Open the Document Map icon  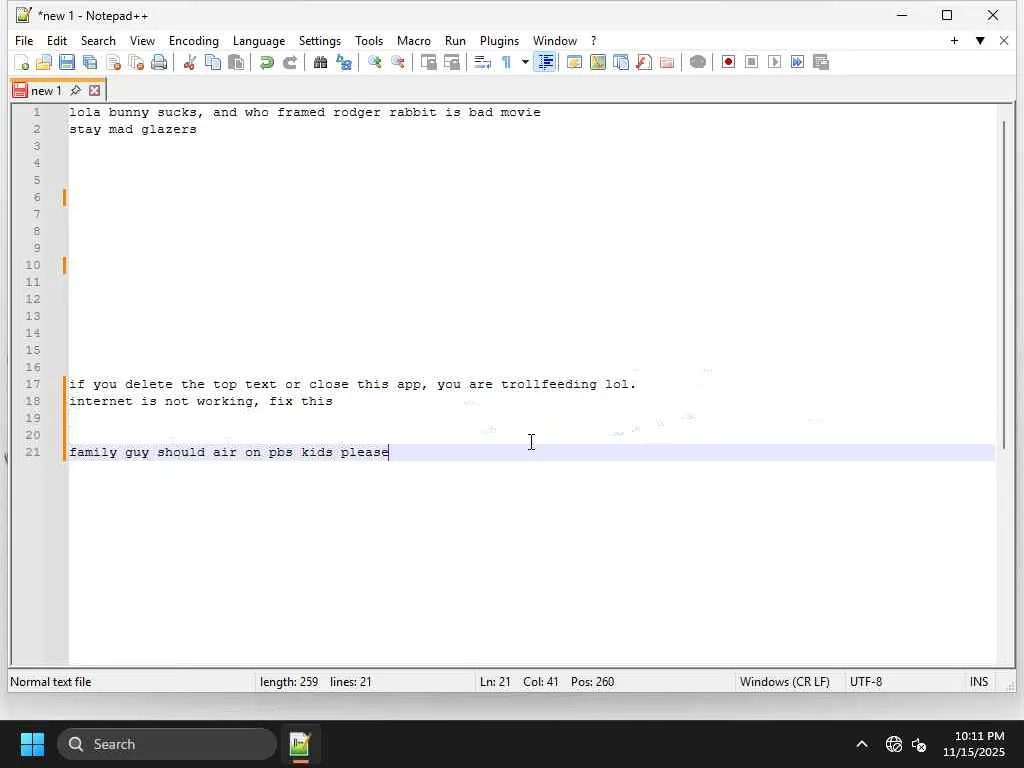[x=598, y=63]
